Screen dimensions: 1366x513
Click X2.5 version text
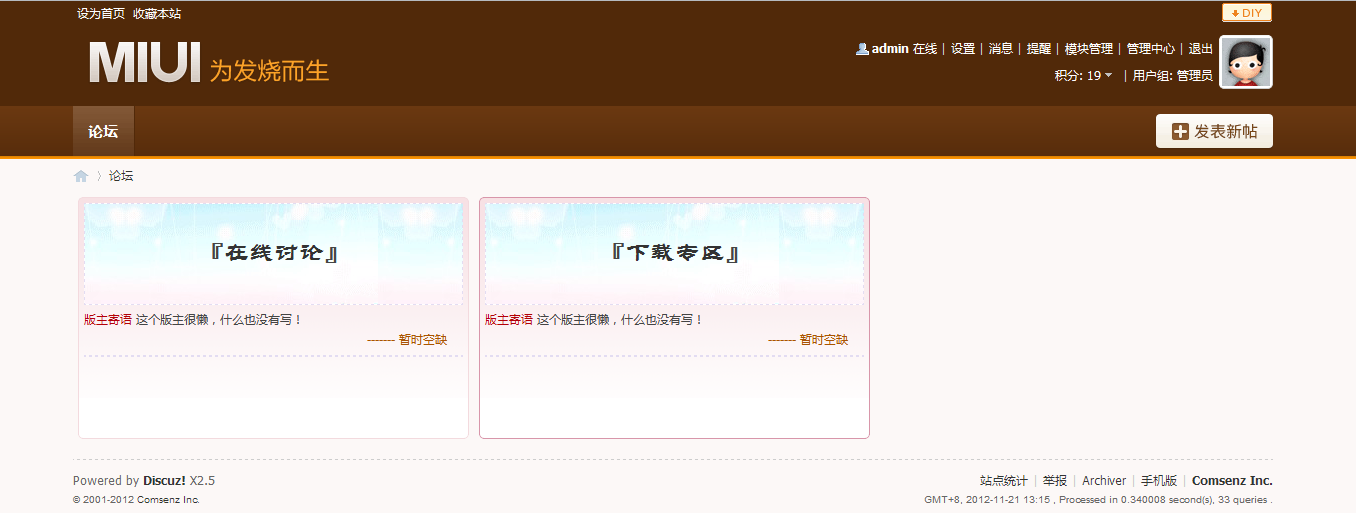coord(202,481)
